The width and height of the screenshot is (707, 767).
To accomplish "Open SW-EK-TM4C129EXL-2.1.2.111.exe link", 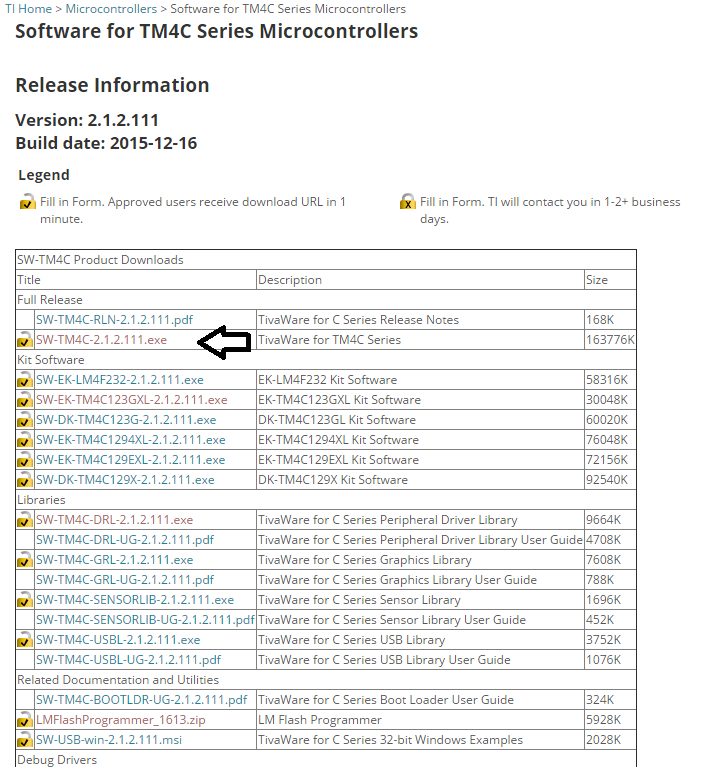I will [x=131, y=460].
